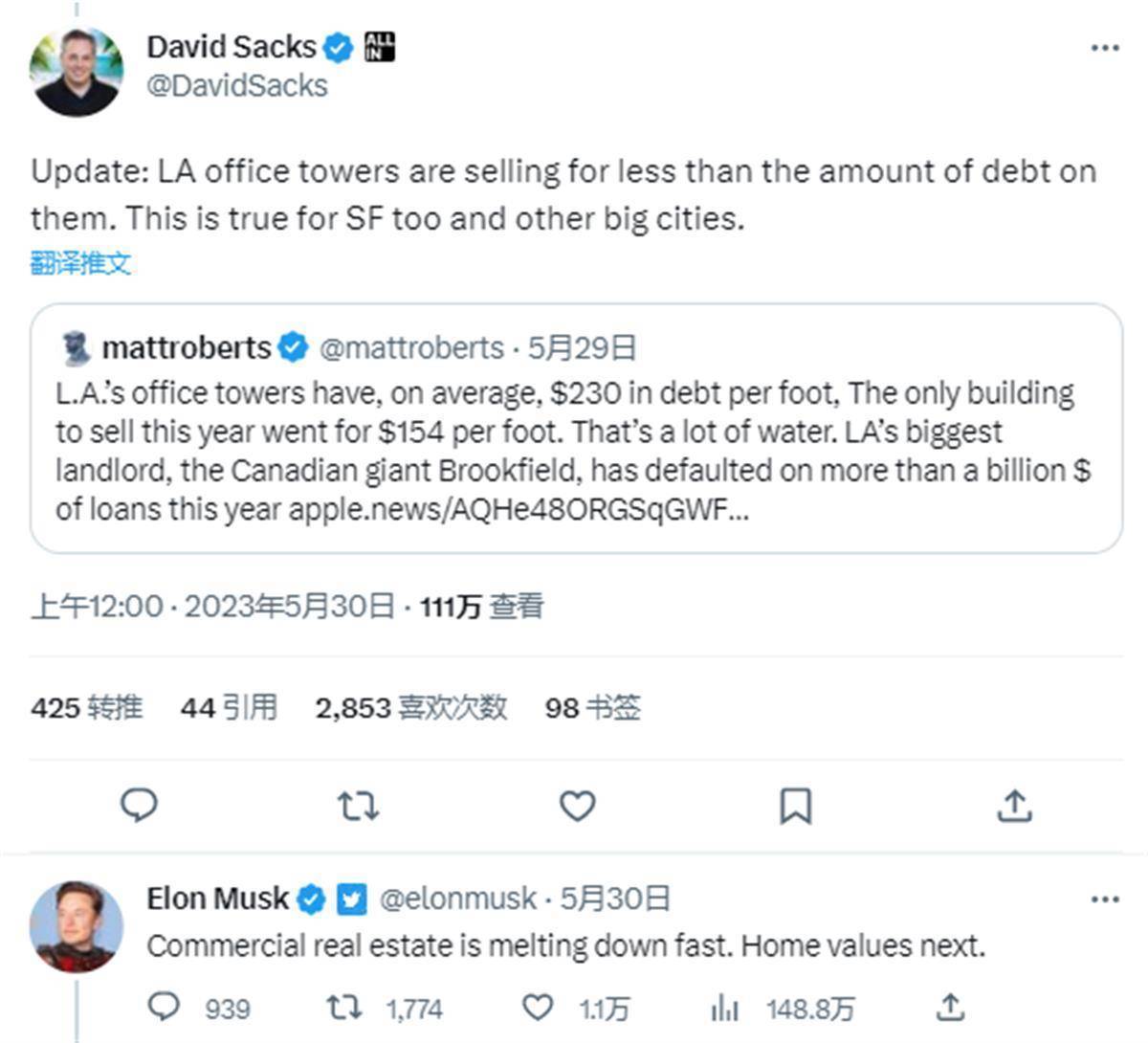Image resolution: width=1148 pixels, height=1043 pixels.
Task: Retweet David Sacks' post
Action: click(359, 806)
